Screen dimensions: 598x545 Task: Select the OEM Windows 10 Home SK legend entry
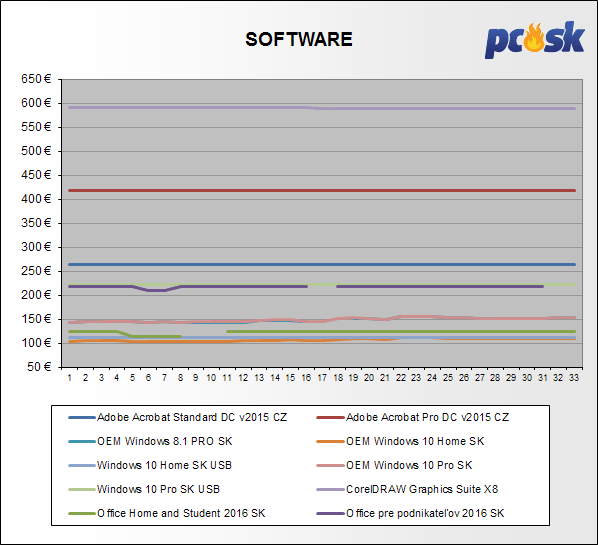point(400,441)
